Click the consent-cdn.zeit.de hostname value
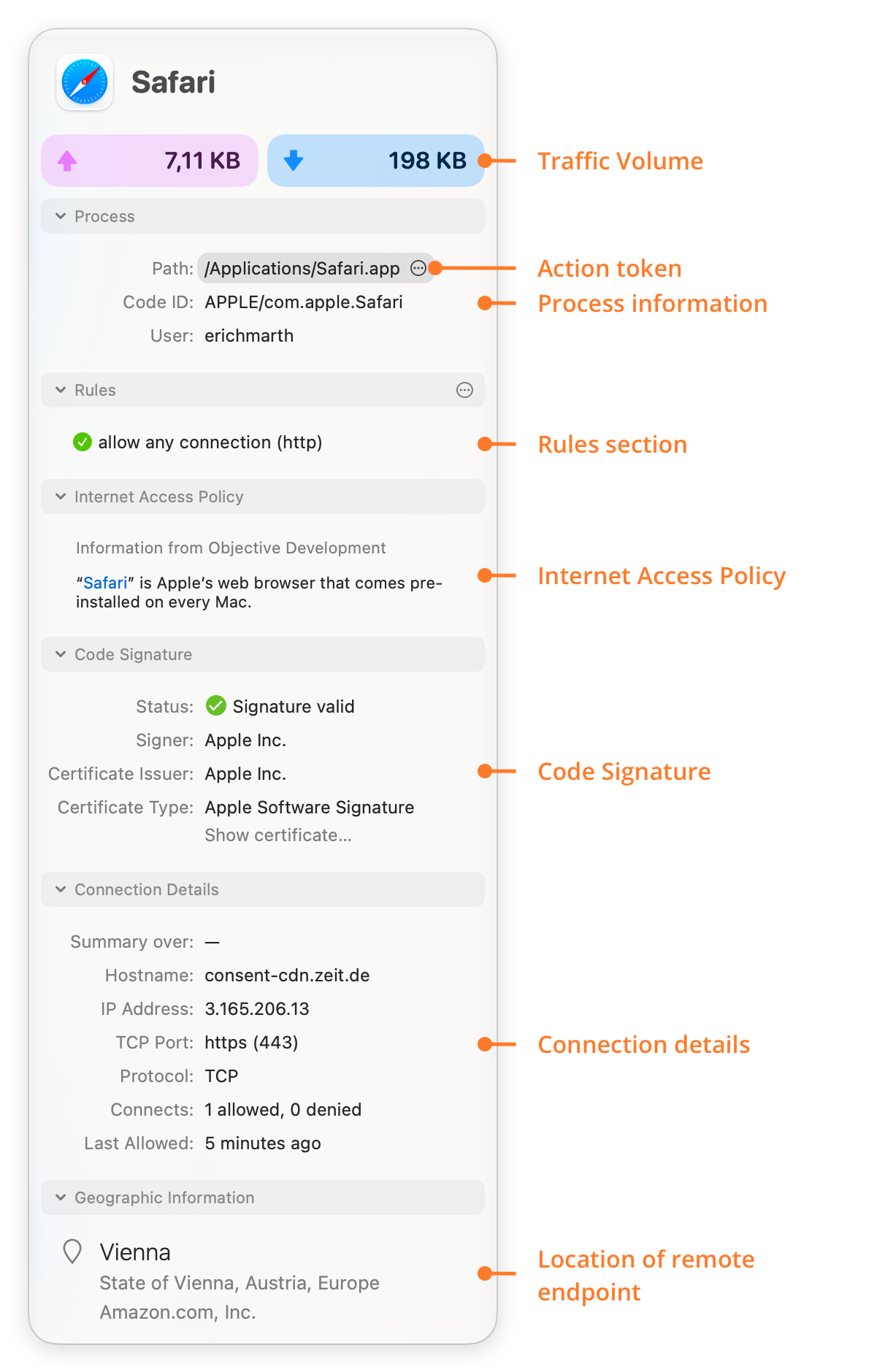Image resolution: width=885 pixels, height=1372 pixels. point(287,976)
